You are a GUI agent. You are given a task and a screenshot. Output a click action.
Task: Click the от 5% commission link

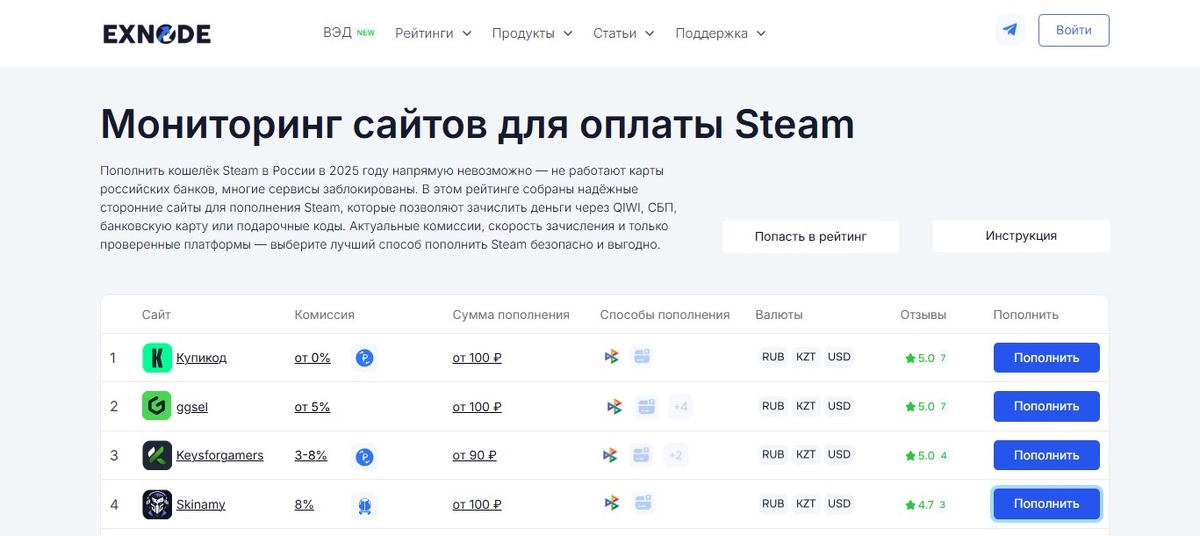pos(312,407)
